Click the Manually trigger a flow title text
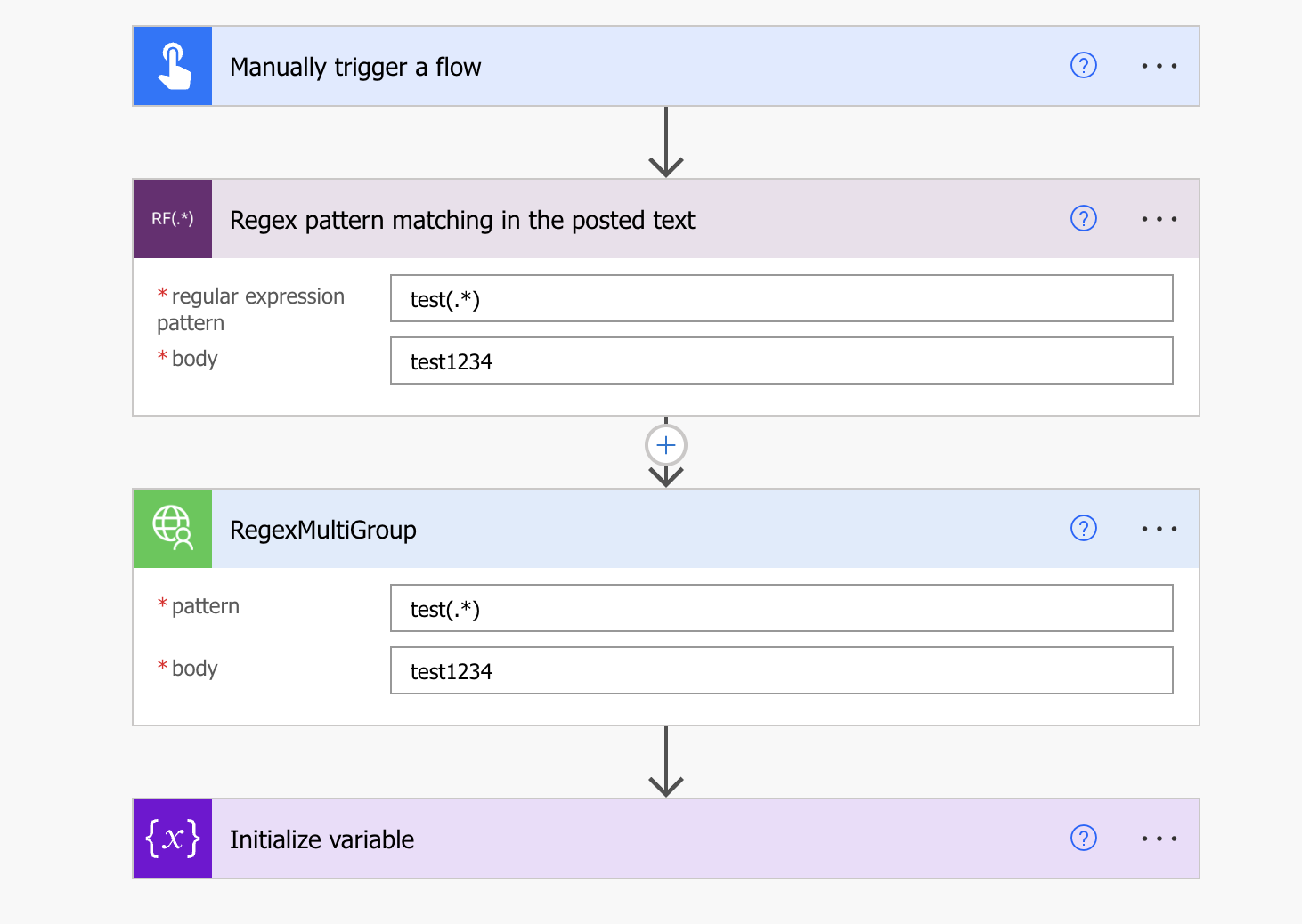1302x924 pixels. coord(355,65)
